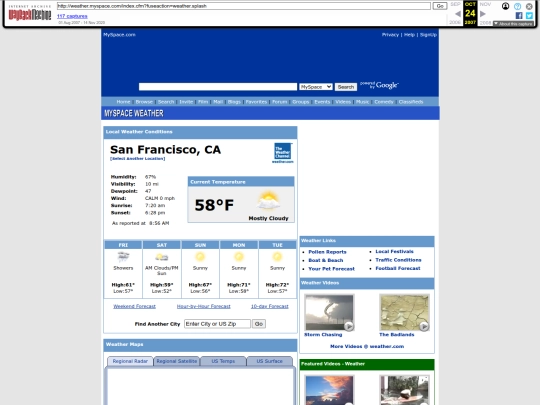Expand the About this capture panel
540x405 pixels.
pyautogui.click(x=513, y=24)
